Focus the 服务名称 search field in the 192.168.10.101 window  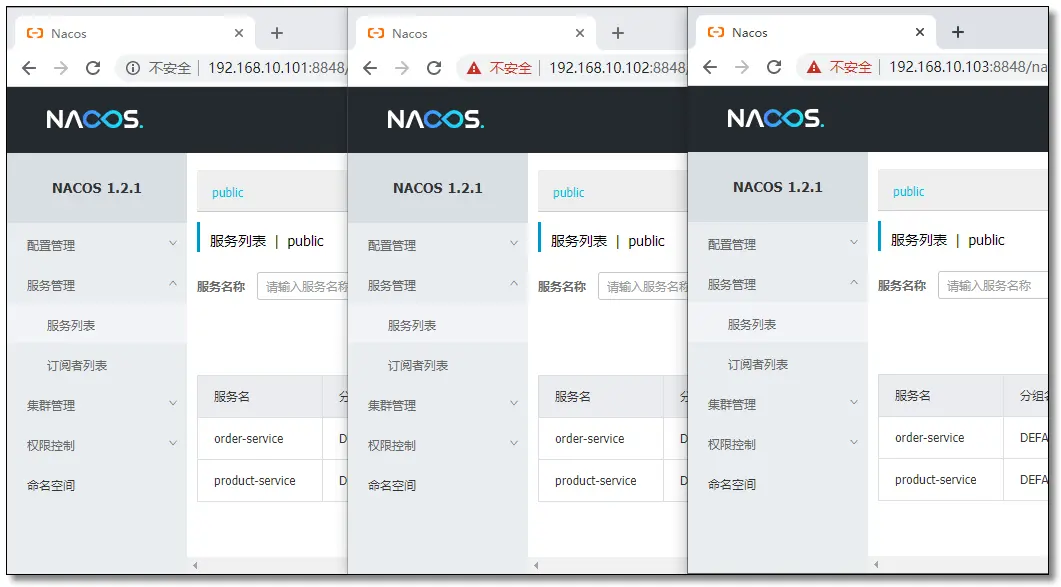[302, 286]
